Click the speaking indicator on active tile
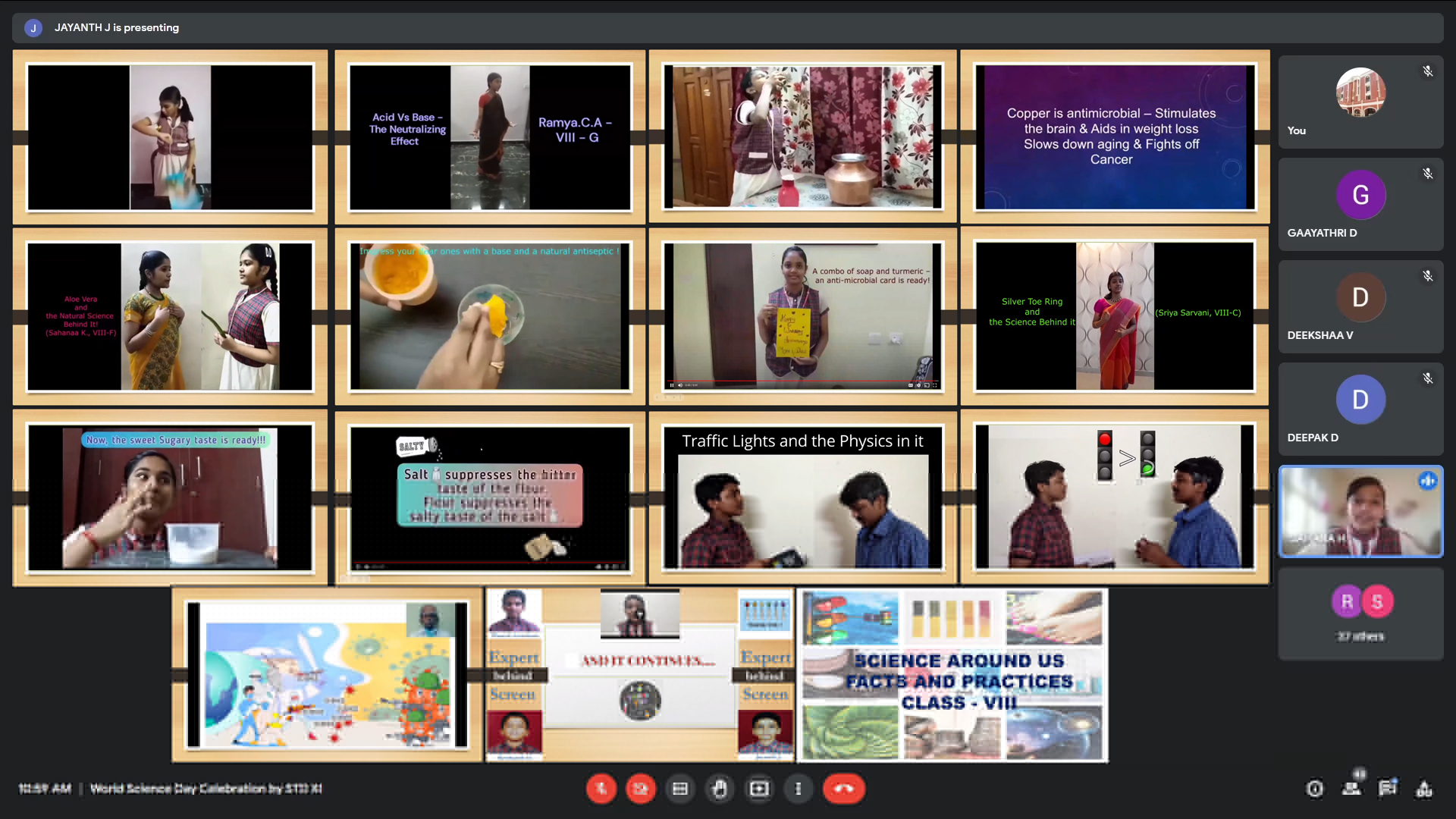The image size is (1456, 819). click(1427, 480)
